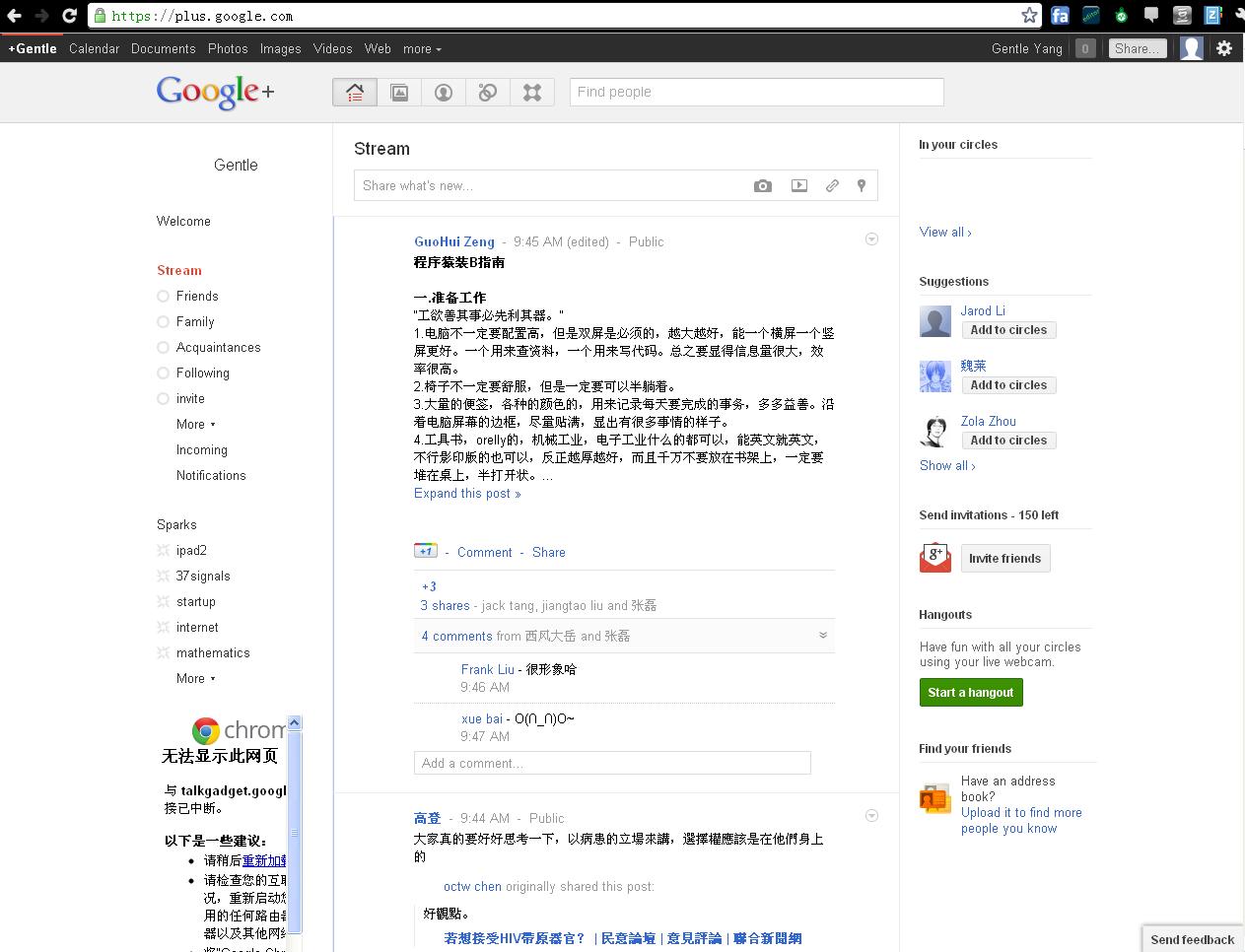The image size is (1245, 952).
Task: Open the Games icon in navigation bar
Action: 532,92
